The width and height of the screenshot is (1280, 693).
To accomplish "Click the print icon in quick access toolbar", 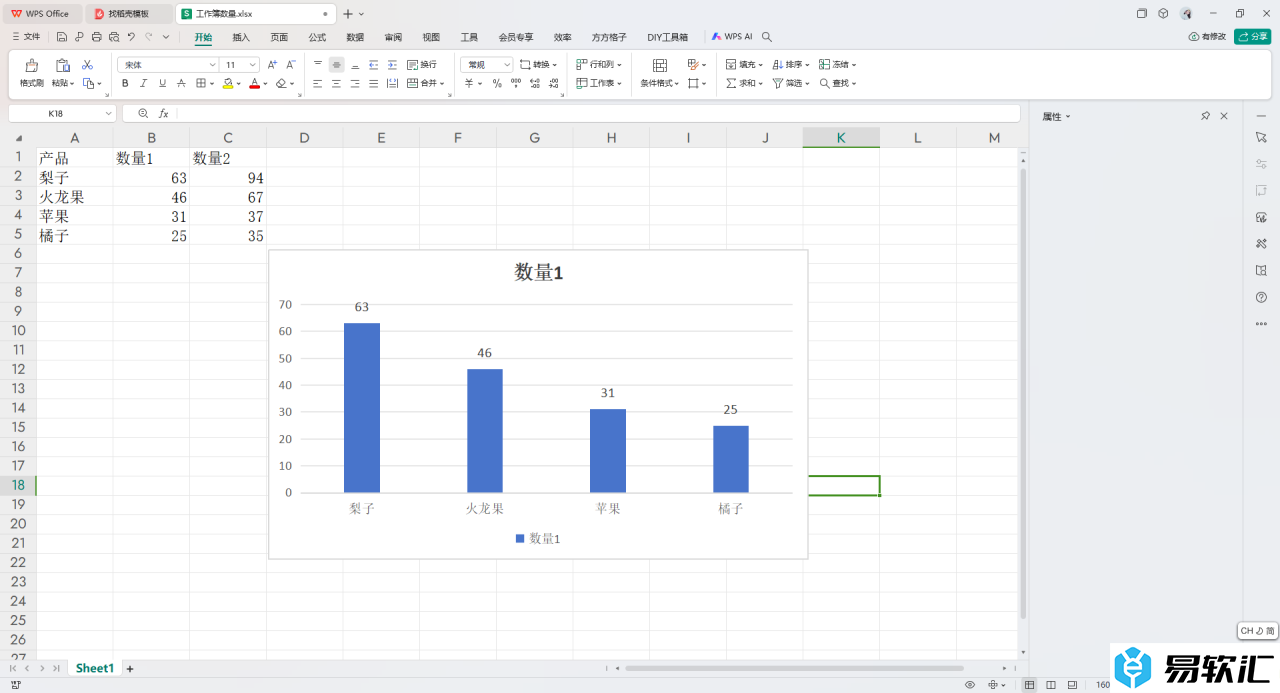I will [96, 37].
